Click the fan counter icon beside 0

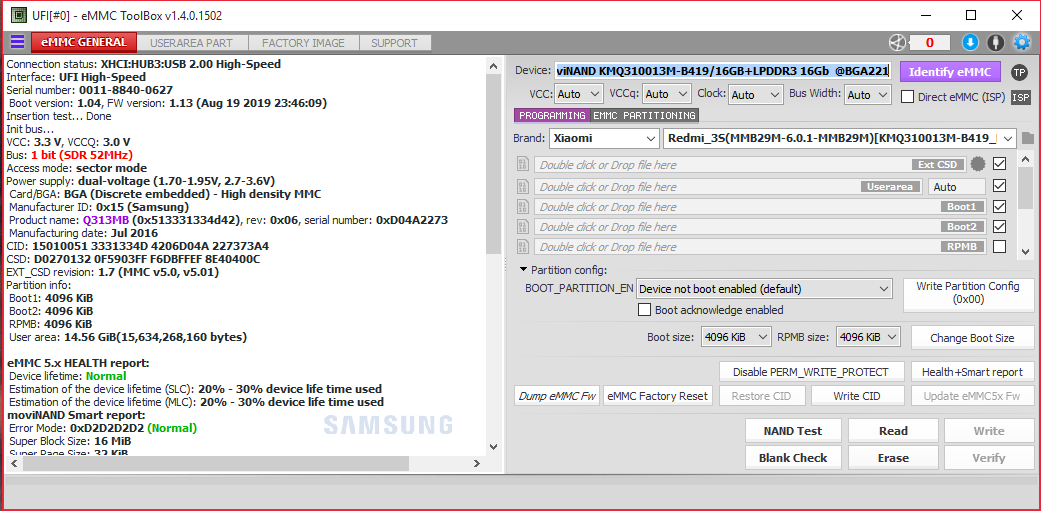click(x=898, y=42)
